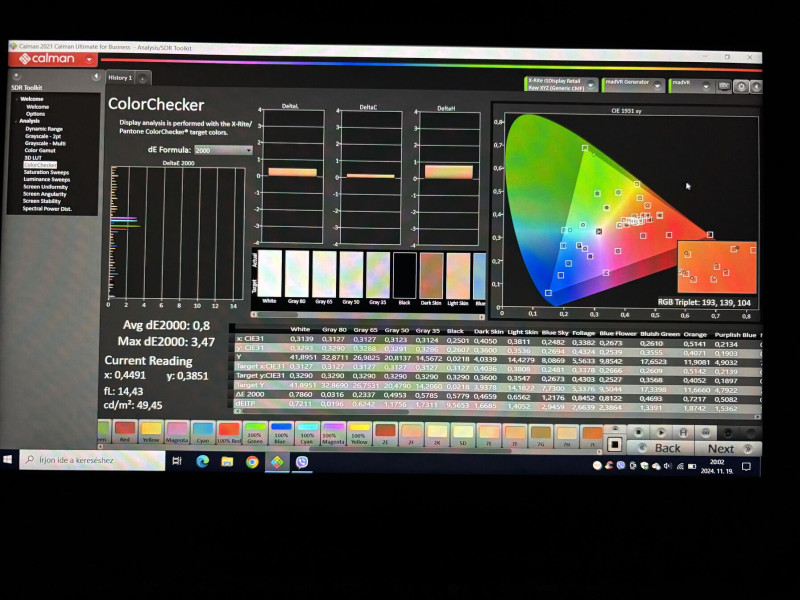Select the ColorChecker page in sidebar
Viewport: 800px width, 600px height.
pos(40,165)
